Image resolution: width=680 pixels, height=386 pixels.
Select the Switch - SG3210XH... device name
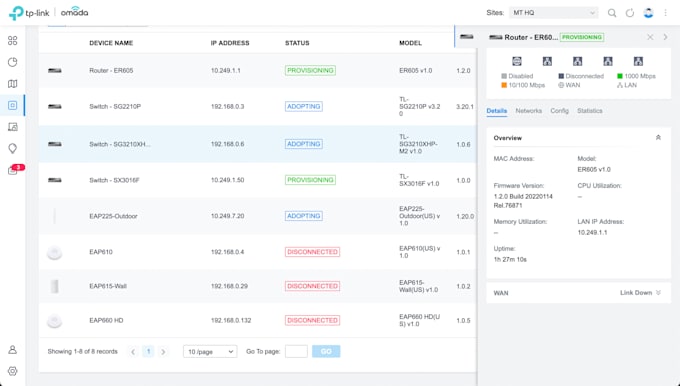point(120,144)
